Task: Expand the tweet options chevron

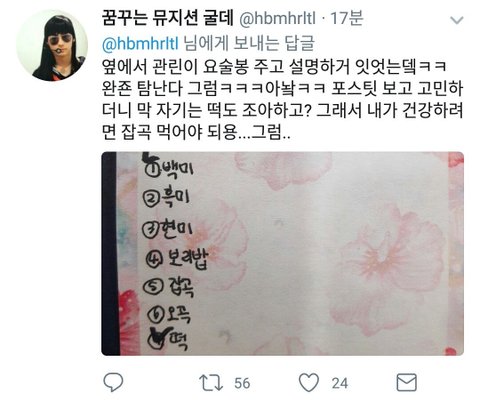Action: point(456,20)
